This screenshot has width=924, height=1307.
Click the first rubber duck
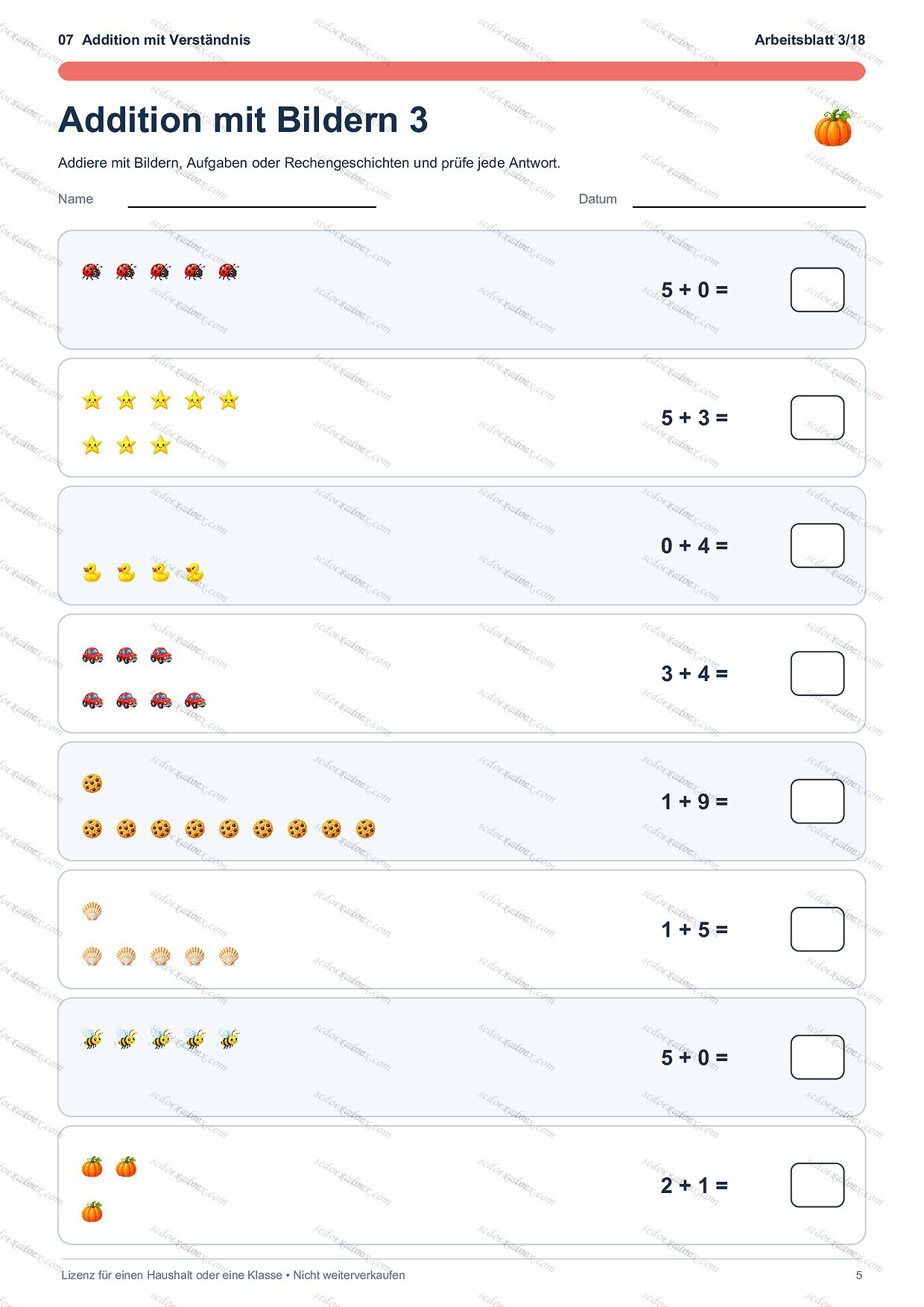click(92, 572)
